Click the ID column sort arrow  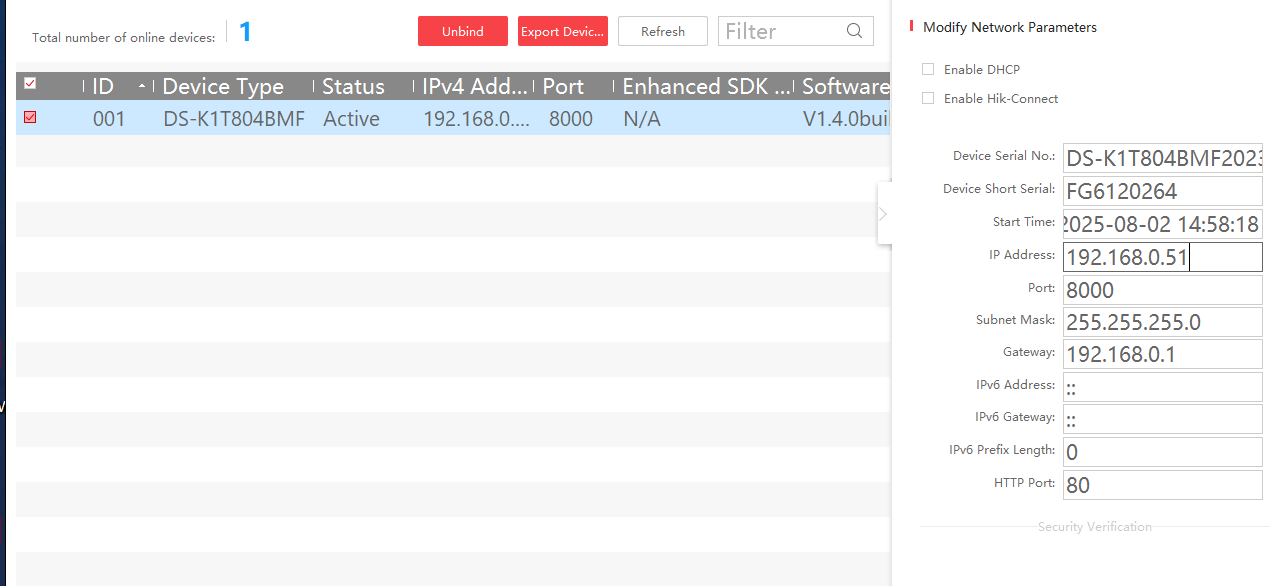(x=142, y=87)
